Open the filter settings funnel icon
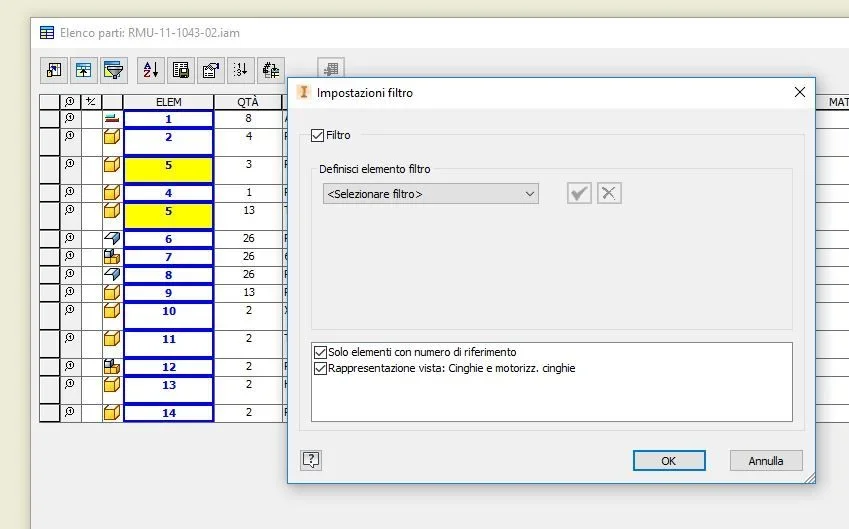The image size is (849, 529). [114, 70]
